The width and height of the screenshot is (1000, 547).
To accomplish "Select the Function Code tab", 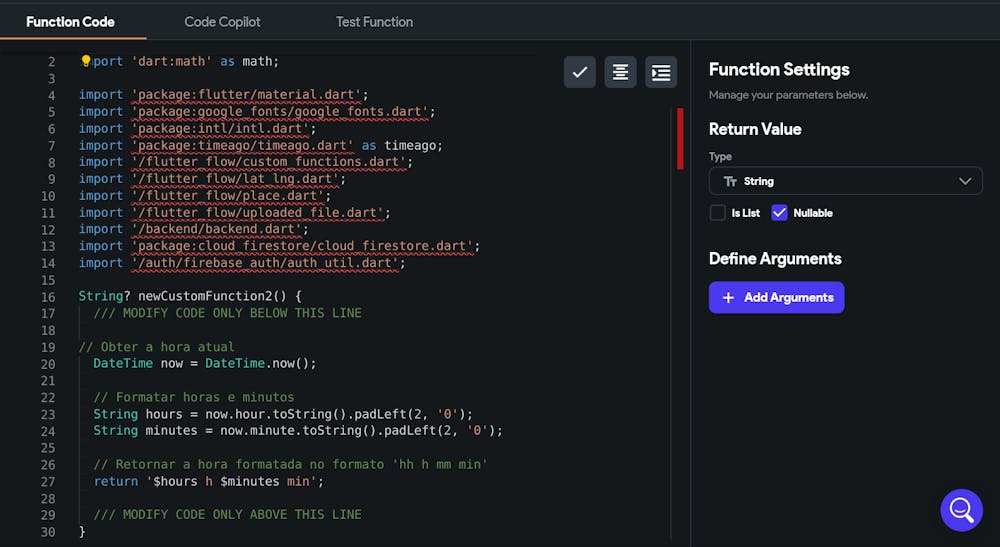I will coord(70,21).
